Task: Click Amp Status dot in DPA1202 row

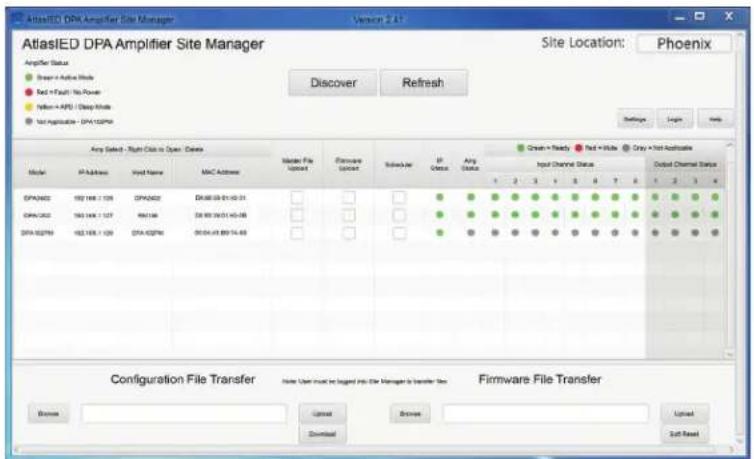Action: [471, 215]
